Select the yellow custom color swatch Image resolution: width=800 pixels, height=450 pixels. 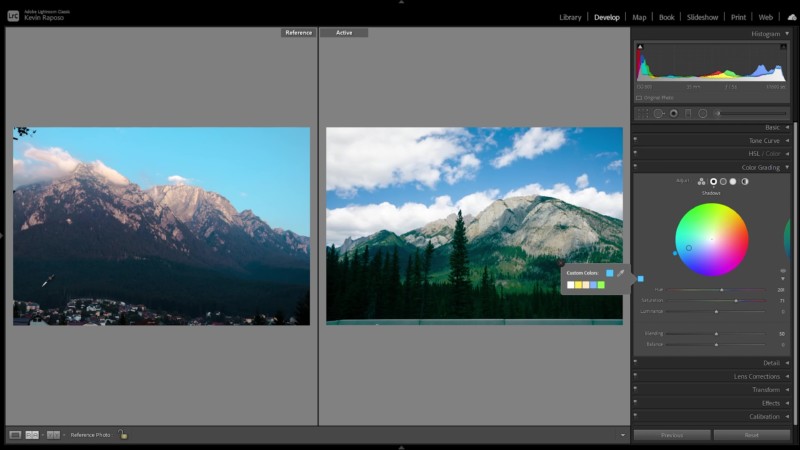click(x=578, y=285)
